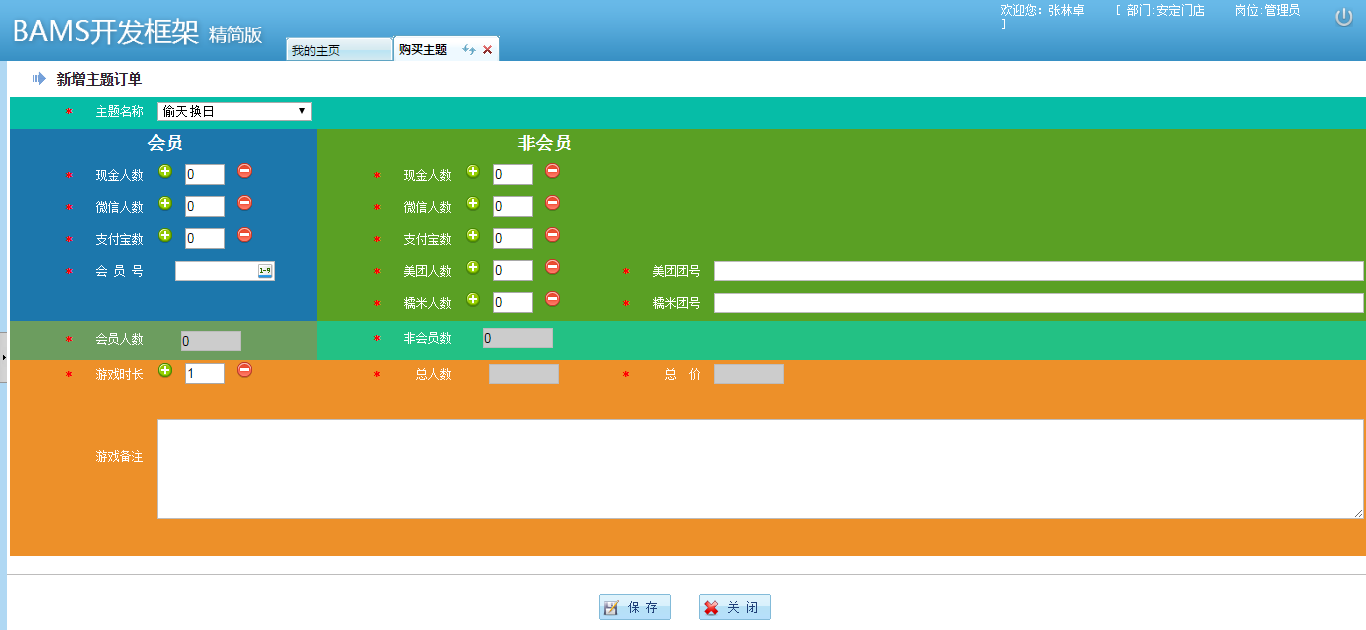Click plus icon for member cash count
This screenshot has height=630, width=1366.
tap(165, 171)
